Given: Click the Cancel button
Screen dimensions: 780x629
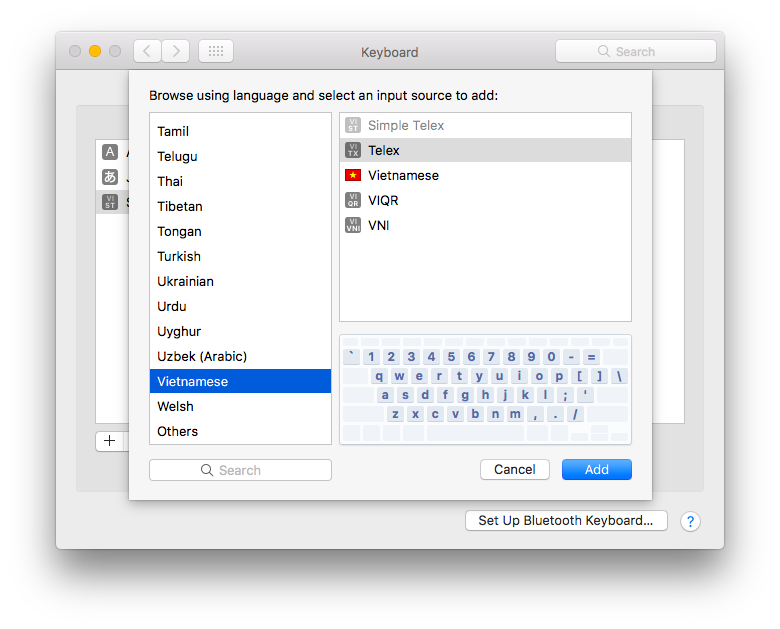Looking at the screenshot, I should coord(514,469).
